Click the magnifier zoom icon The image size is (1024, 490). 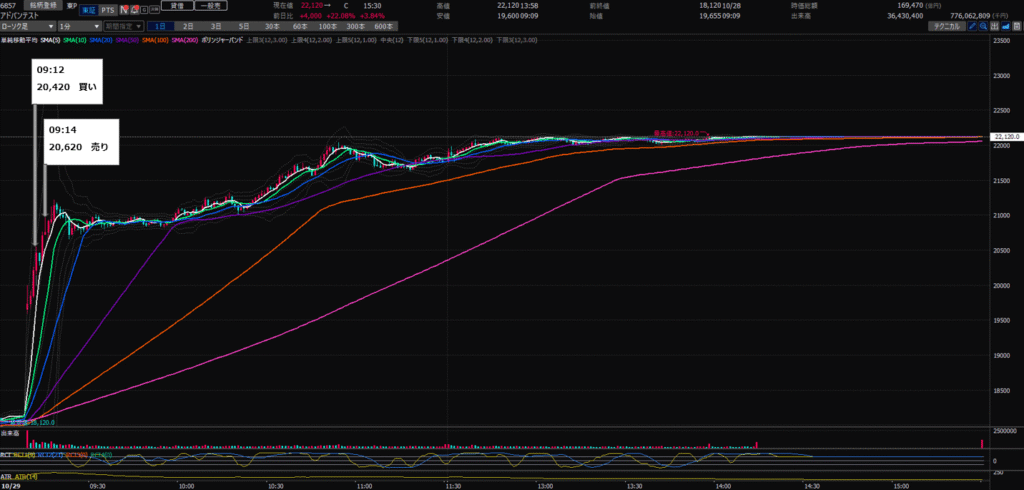(x=982, y=26)
